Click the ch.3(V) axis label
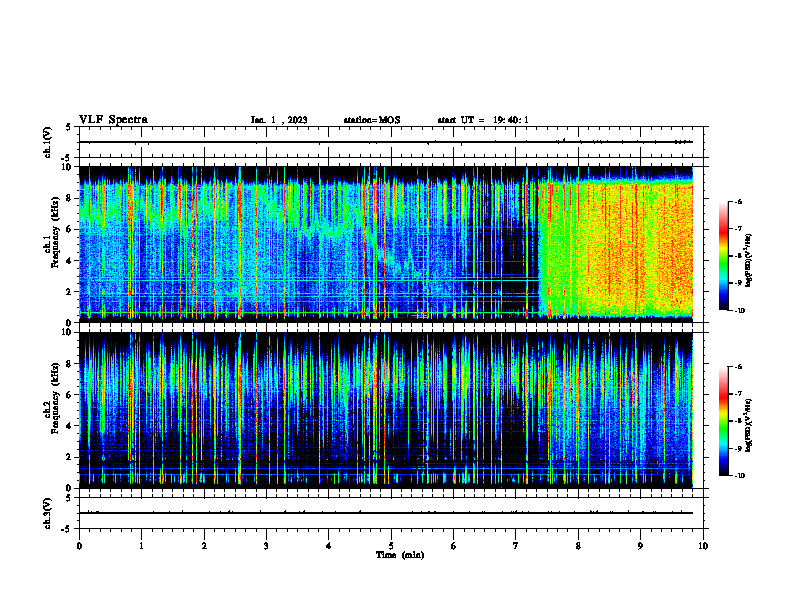The width and height of the screenshot is (792, 612). 48,513
